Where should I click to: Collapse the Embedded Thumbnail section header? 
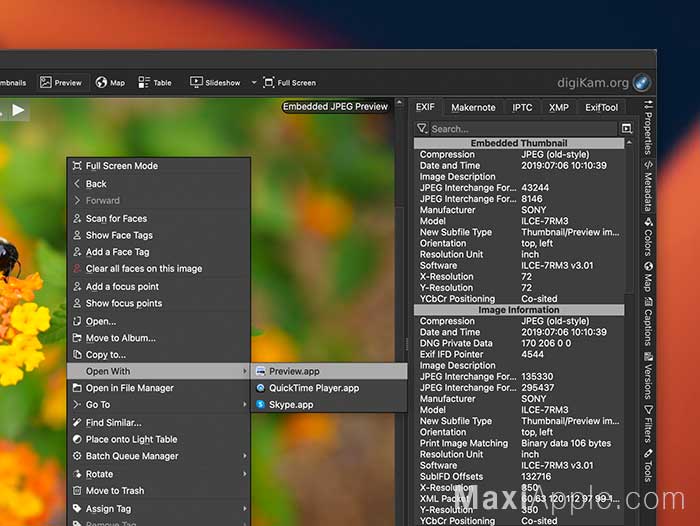519,143
